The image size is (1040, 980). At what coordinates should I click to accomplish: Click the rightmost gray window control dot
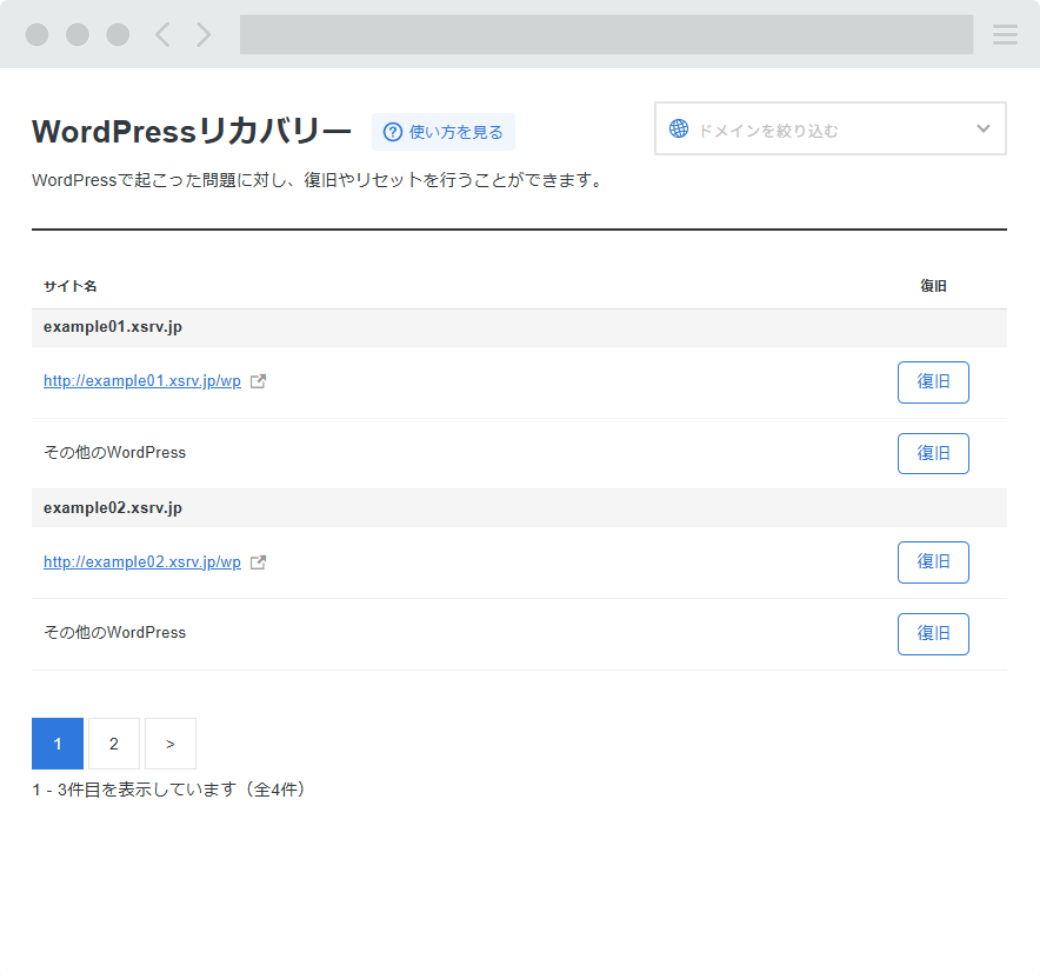(x=118, y=35)
